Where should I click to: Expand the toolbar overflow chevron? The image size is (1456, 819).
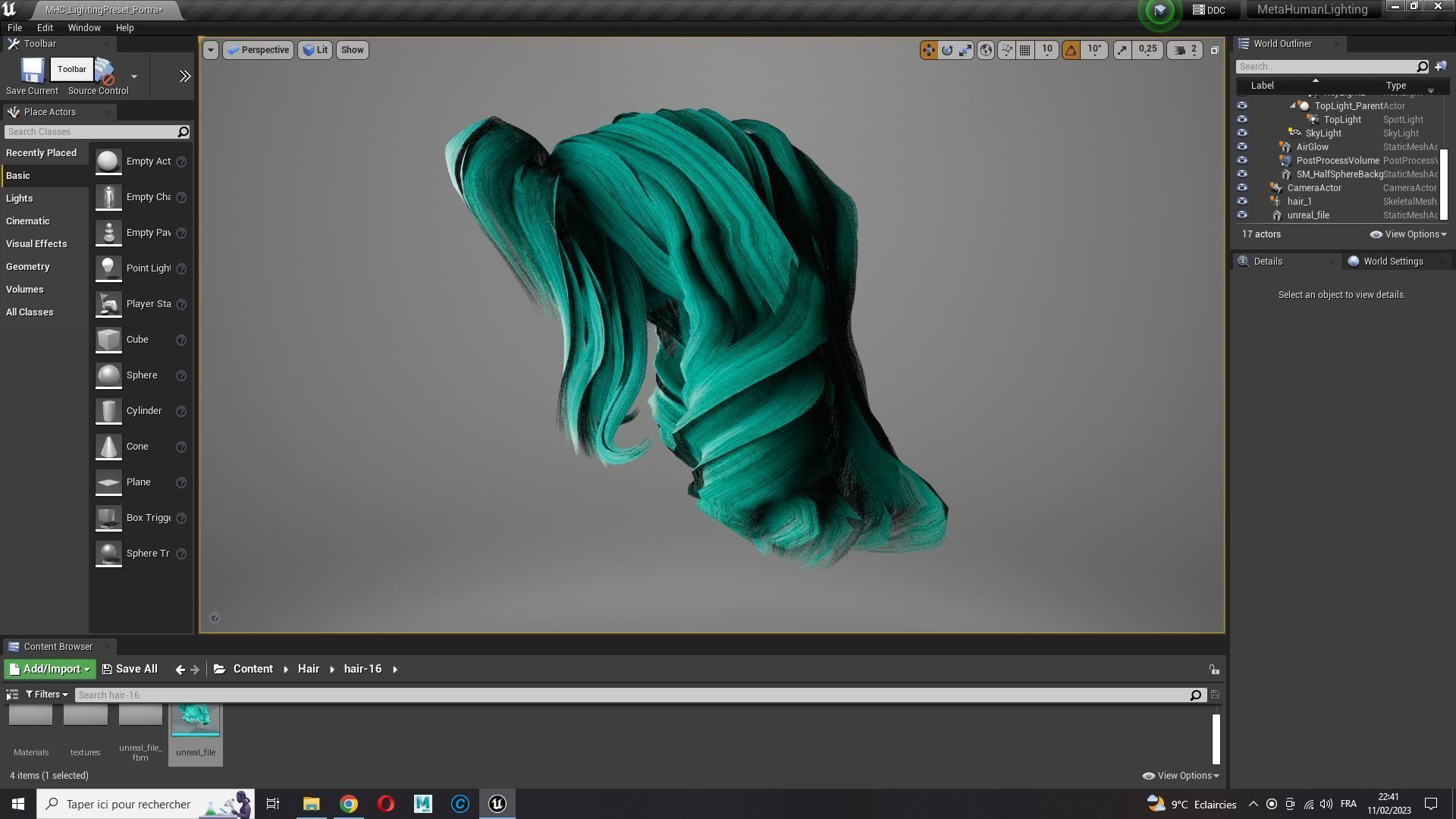point(184,76)
